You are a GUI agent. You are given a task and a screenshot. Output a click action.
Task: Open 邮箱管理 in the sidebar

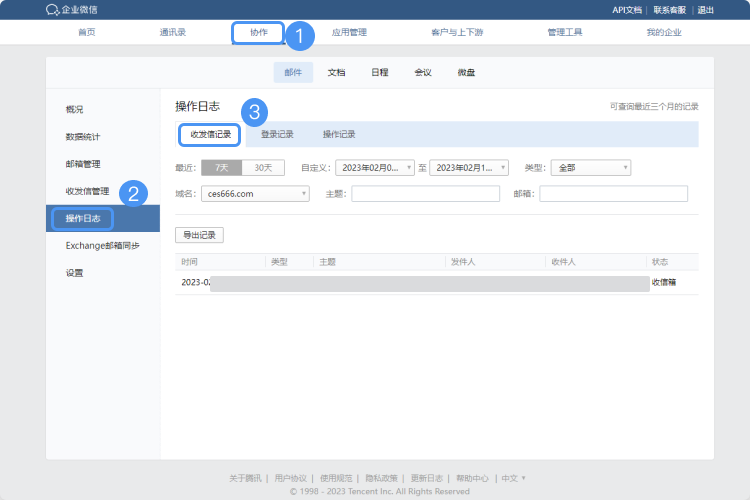[83, 164]
